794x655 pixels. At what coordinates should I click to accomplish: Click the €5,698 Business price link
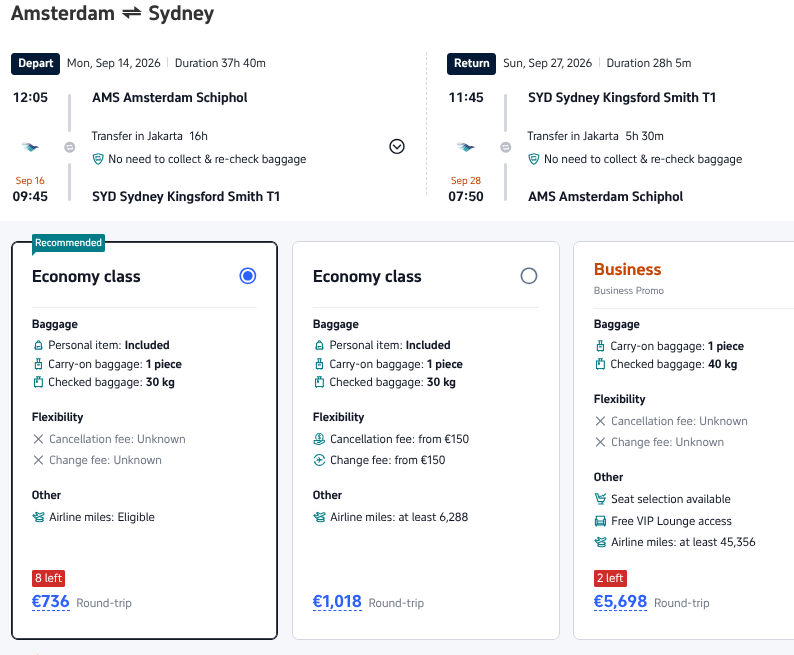[620, 602]
